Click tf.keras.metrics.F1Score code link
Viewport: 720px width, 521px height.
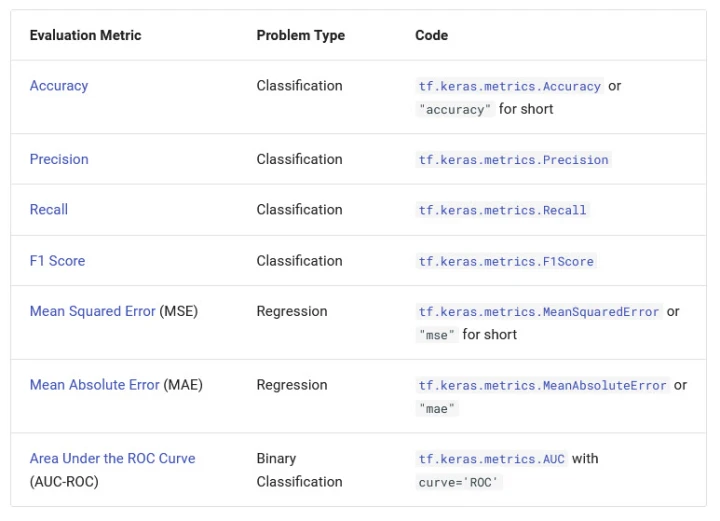(x=506, y=262)
